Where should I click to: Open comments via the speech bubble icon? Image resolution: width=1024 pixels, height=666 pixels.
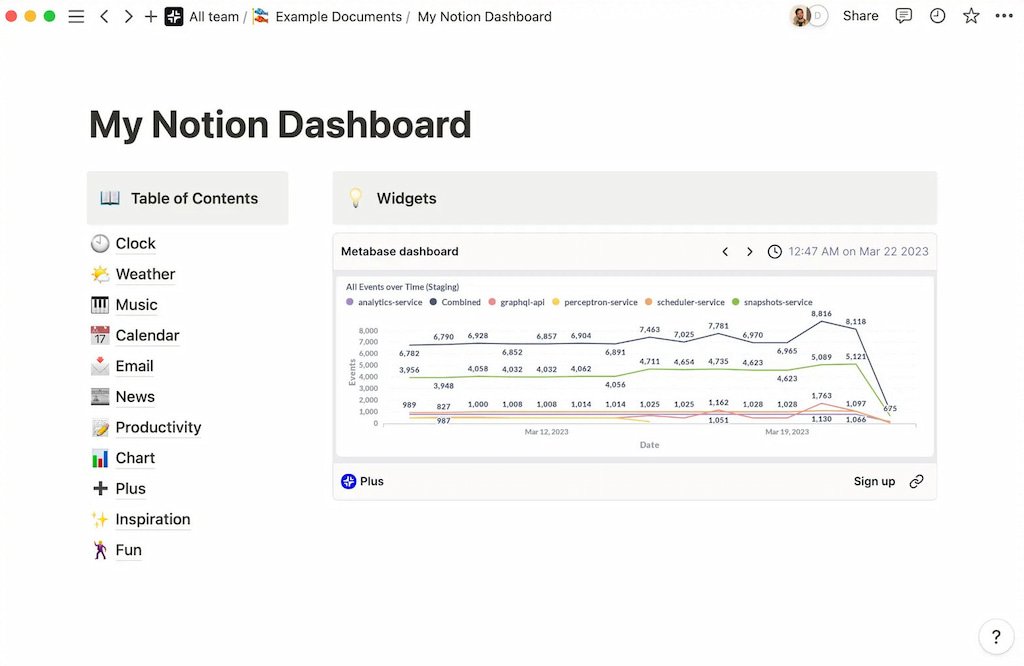coord(903,16)
